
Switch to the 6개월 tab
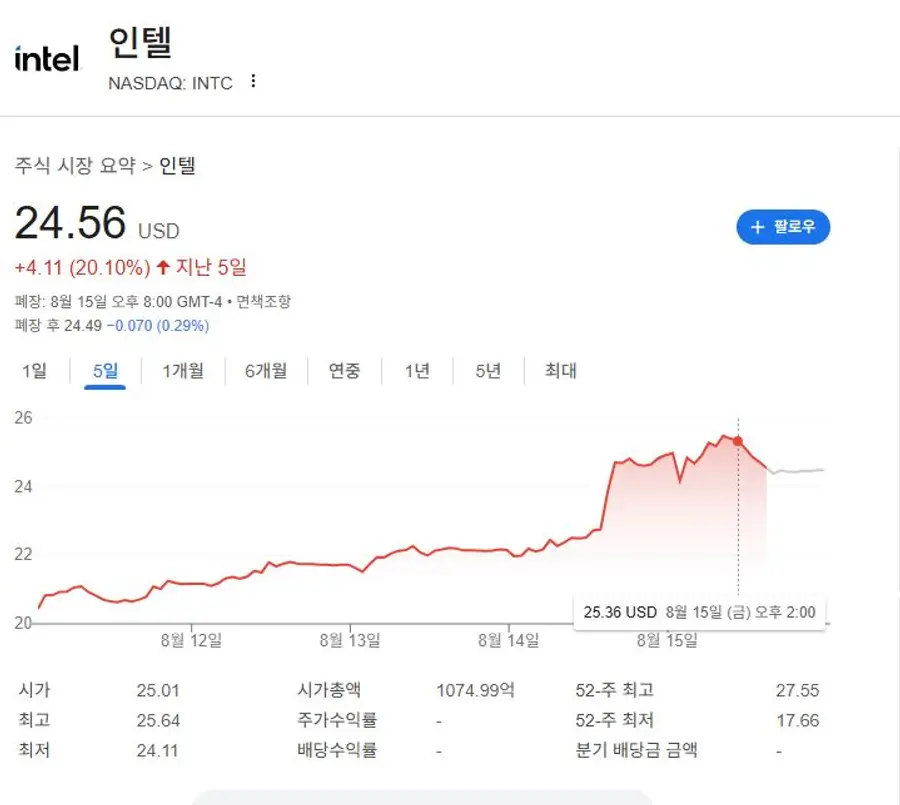[266, 371]
